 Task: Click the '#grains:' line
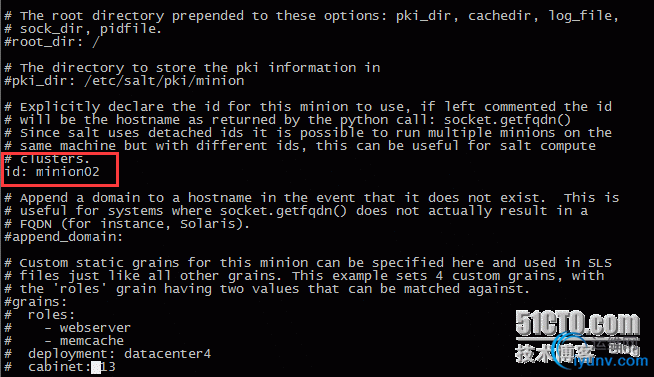pos(35,302)
